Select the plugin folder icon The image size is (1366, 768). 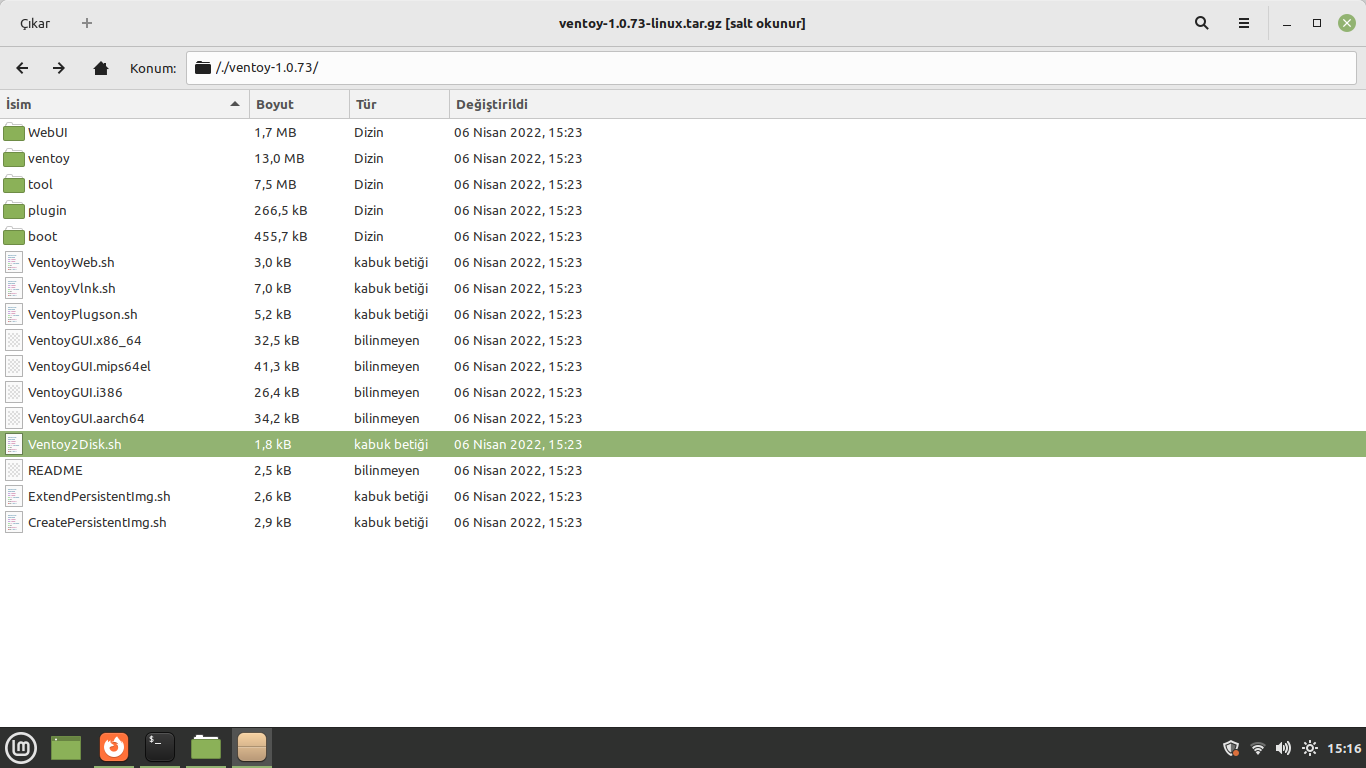(14, 210)
